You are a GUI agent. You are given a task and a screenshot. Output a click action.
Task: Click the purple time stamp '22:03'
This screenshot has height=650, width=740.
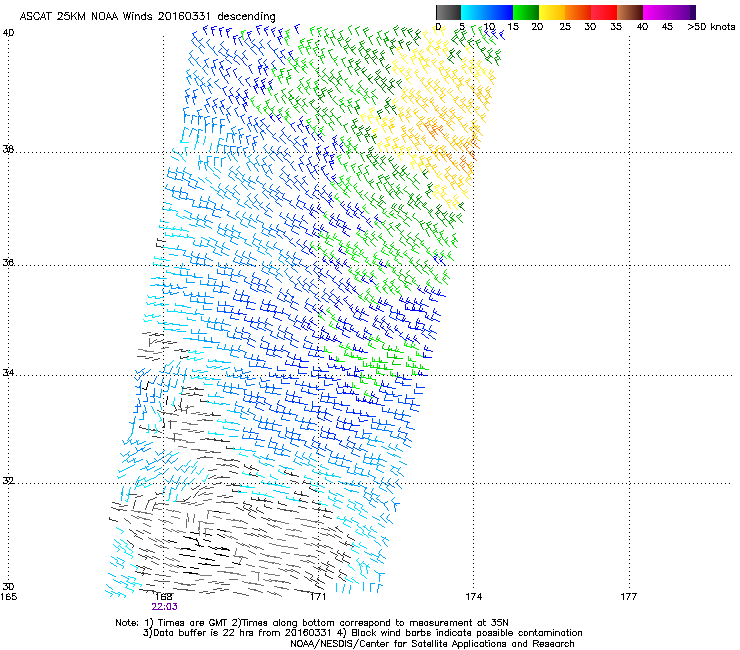coord(164,607)
